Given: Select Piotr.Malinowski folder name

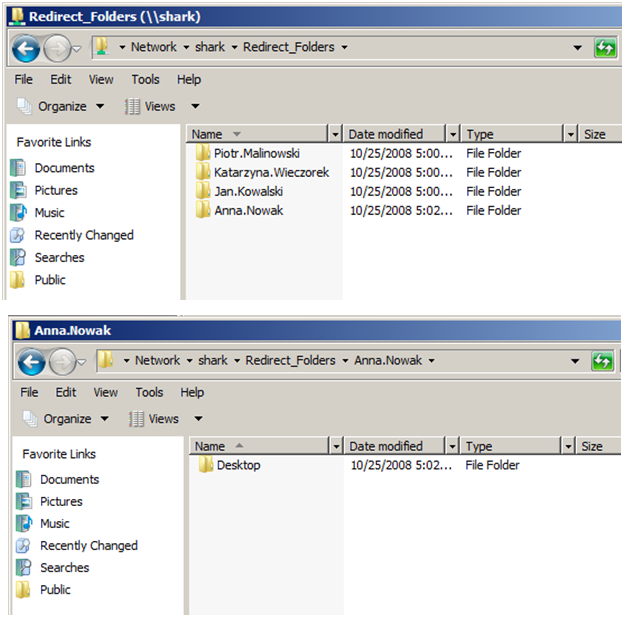Looking at the screenshot, I should pyautogui.click(x=257, y=153).
